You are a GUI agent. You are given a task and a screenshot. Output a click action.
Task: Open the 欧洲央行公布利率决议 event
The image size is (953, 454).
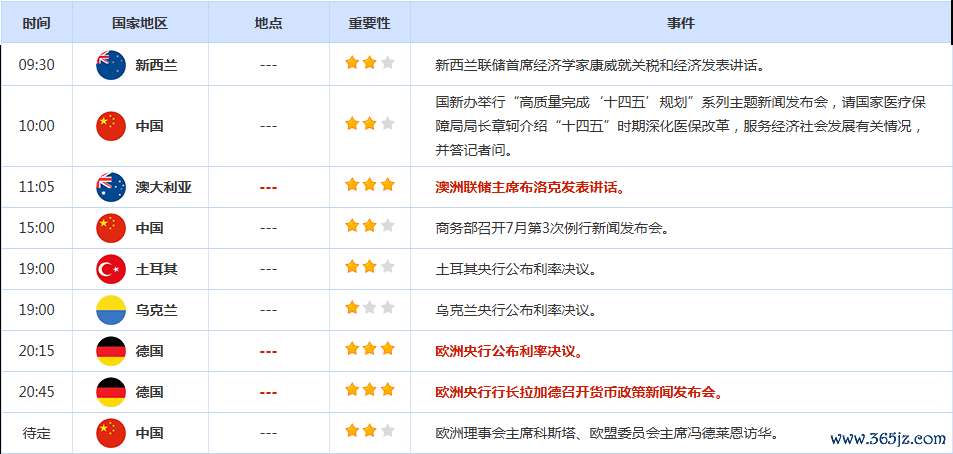[509, 351]
